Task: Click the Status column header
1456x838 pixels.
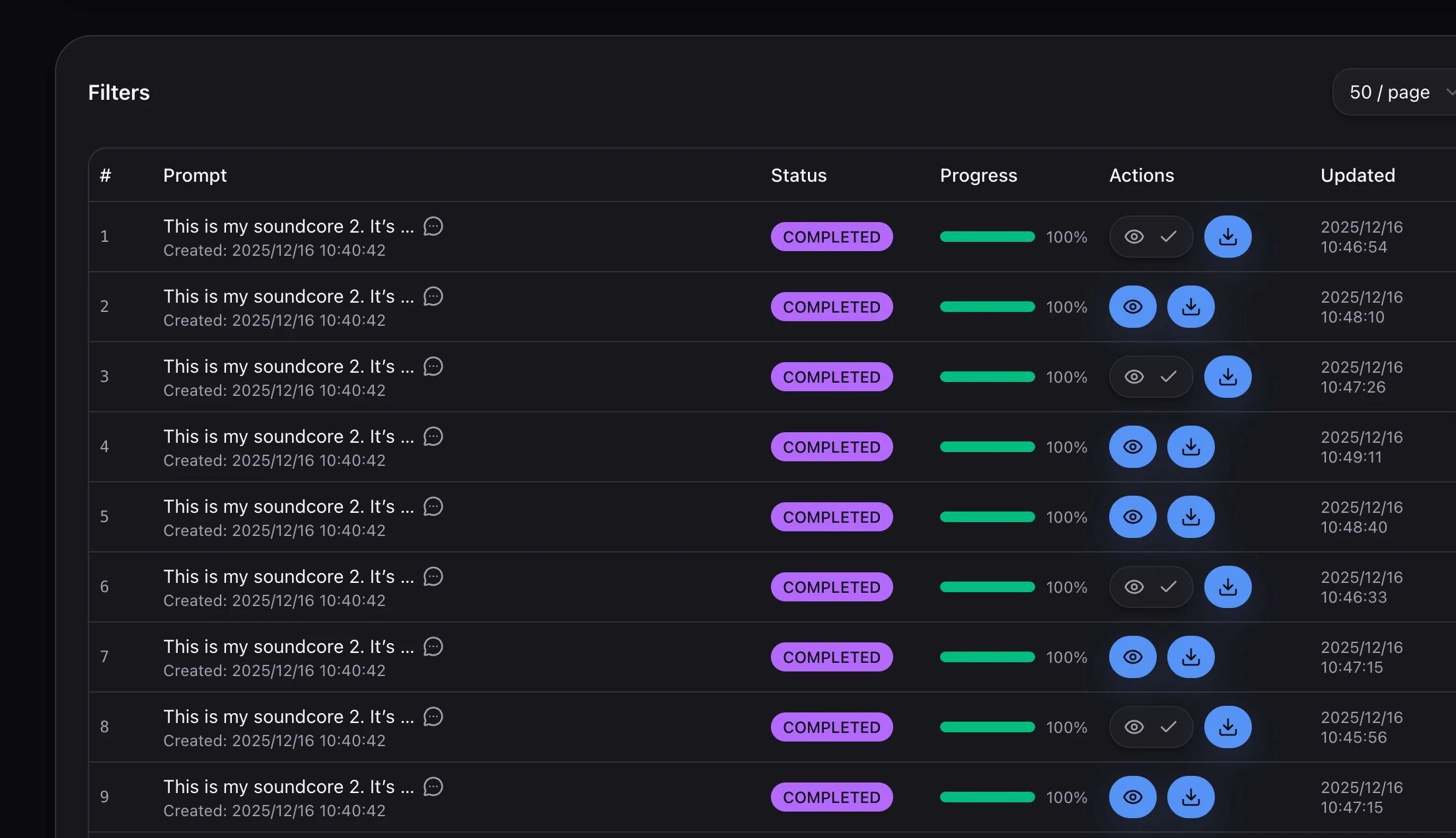Action: point(798,175)
